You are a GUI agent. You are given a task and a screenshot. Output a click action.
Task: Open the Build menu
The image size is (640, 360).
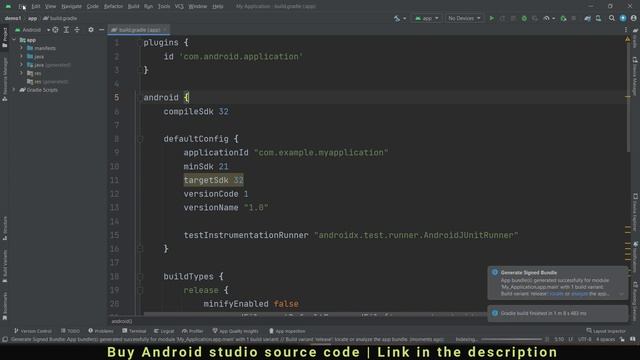click(133, 7)
